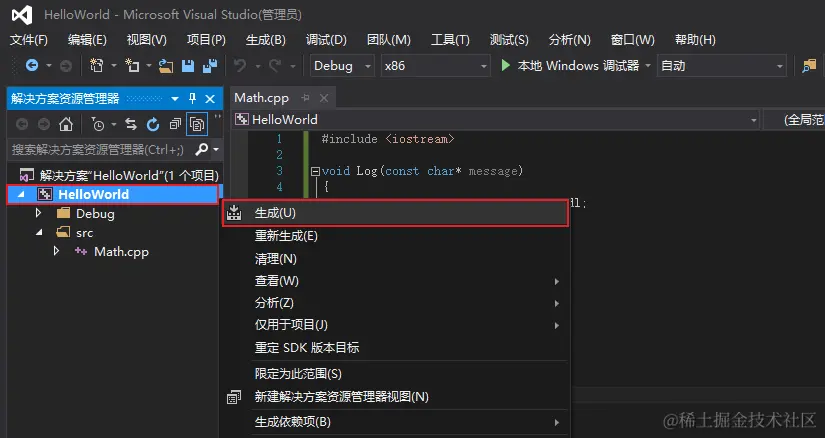This screenshot has width=825, height=438.
Task: Collapse the src folder in tree
Action: click(x=39, y=232)
